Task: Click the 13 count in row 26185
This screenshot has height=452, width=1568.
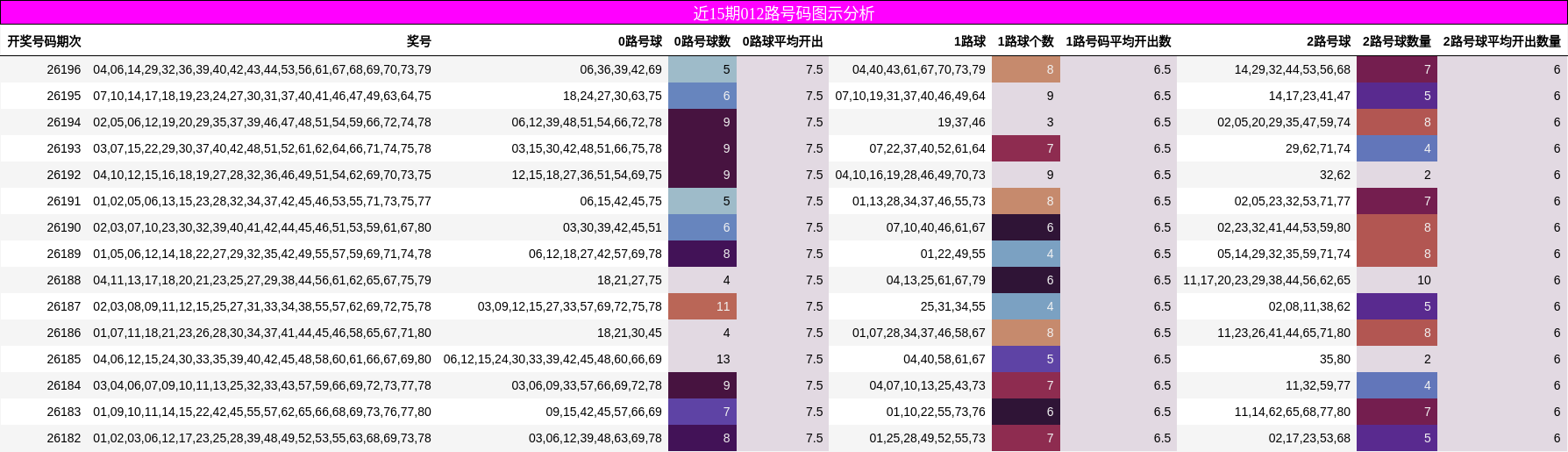Action: pyautogui.click(x=723, y=359)
